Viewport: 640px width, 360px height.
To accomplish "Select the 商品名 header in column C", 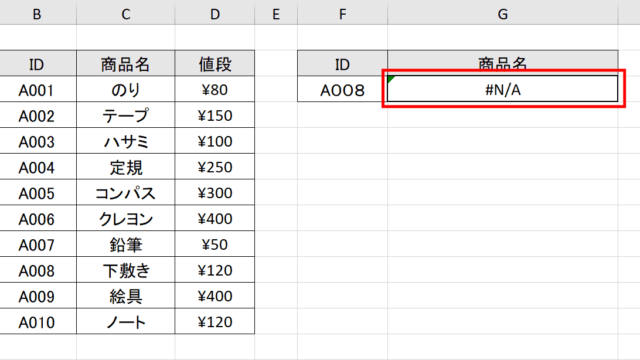I will [126, 64].
